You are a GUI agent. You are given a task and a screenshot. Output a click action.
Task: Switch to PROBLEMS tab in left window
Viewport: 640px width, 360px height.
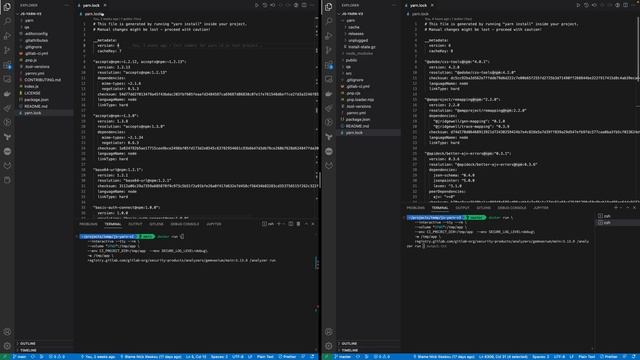[x=89, y=224]
